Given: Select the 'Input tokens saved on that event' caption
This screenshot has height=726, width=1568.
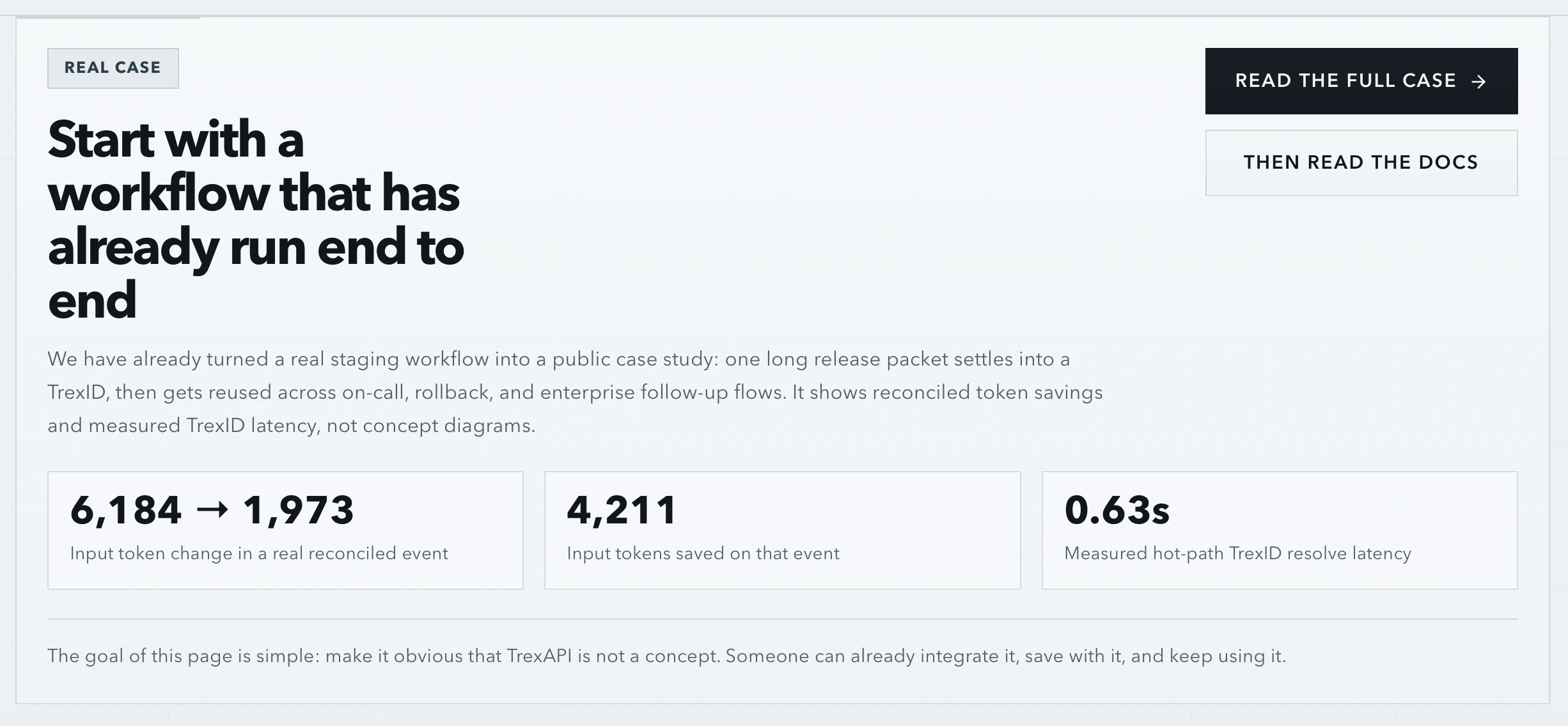Looking at the screenshot, I should coord(703,553).
